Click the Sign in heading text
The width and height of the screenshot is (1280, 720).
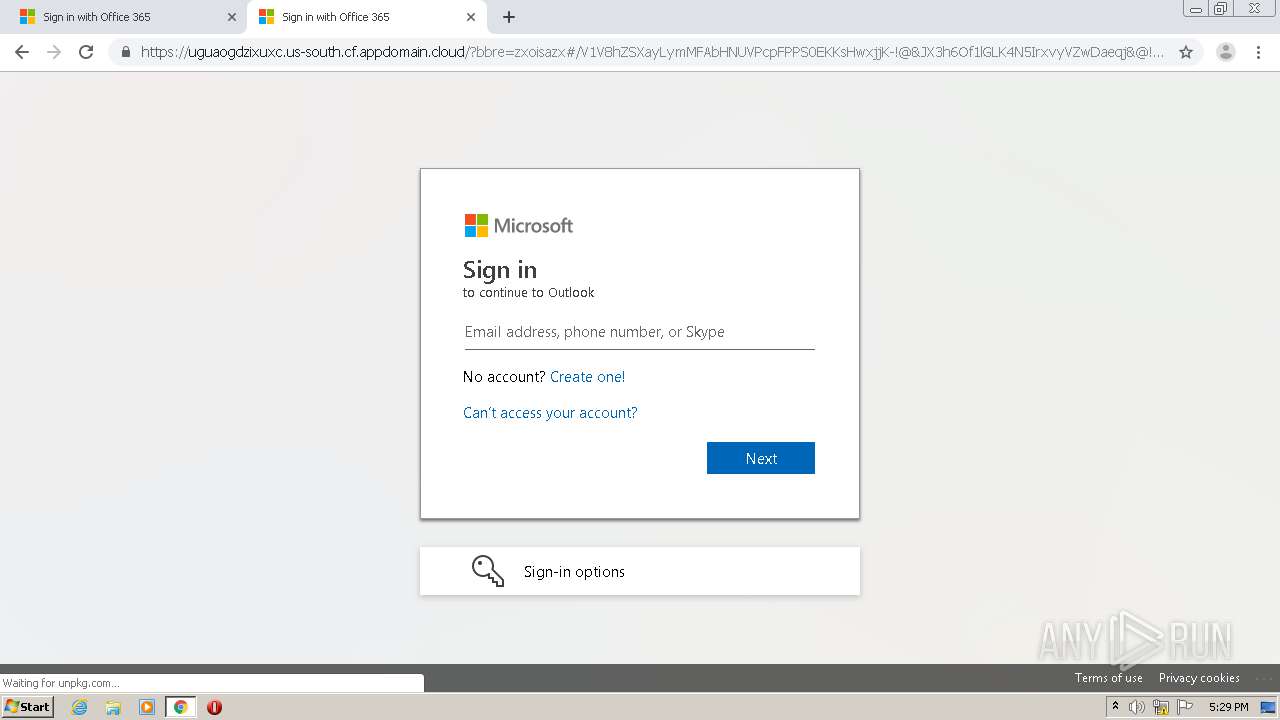500,270
